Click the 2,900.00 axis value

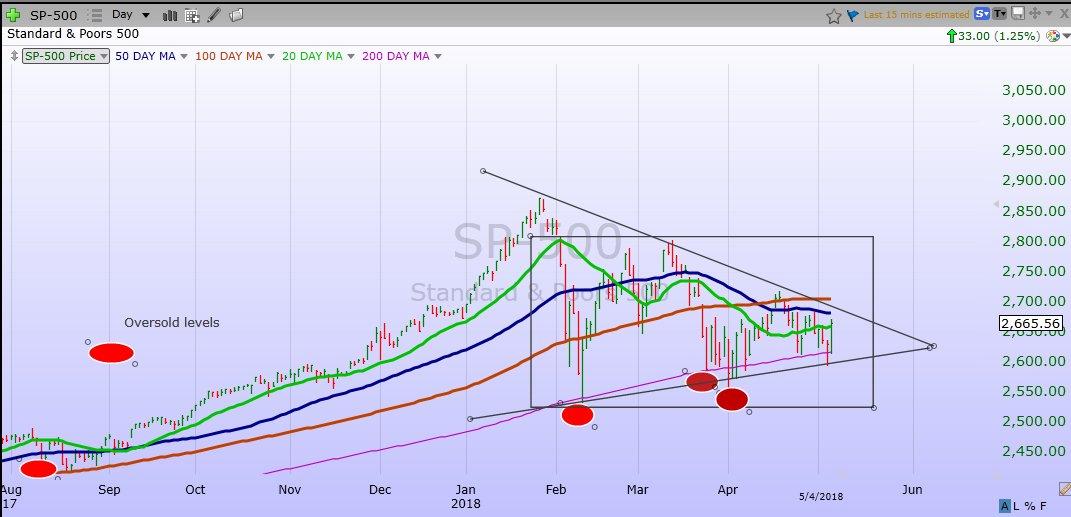point(1033,180)
